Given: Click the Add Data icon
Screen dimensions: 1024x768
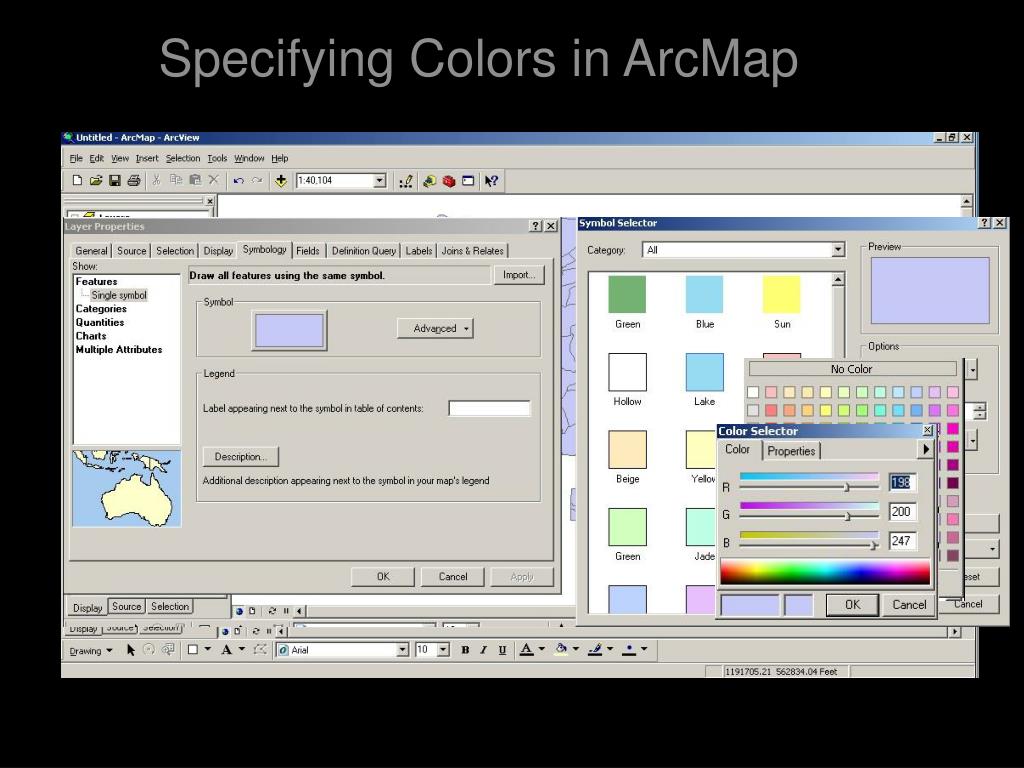Looking at the screenshot, I should [x=281, y=181].
